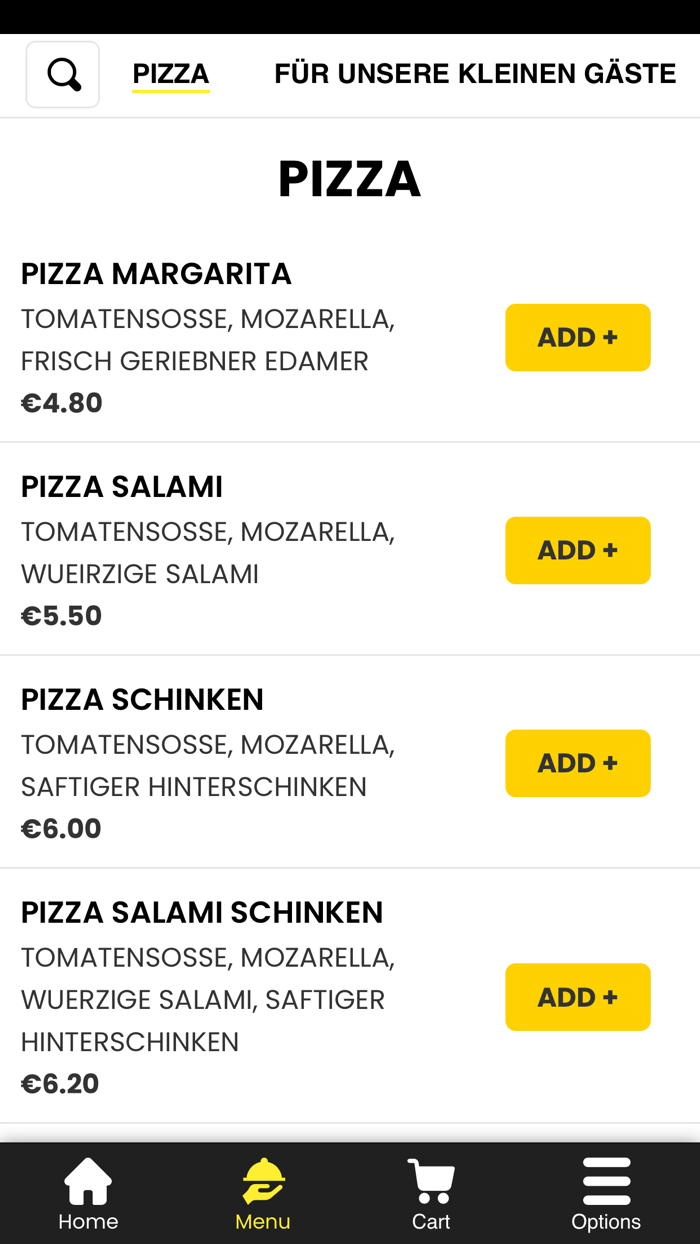Go to the Home icon in bottom navigation

[x=87, y=1190]
